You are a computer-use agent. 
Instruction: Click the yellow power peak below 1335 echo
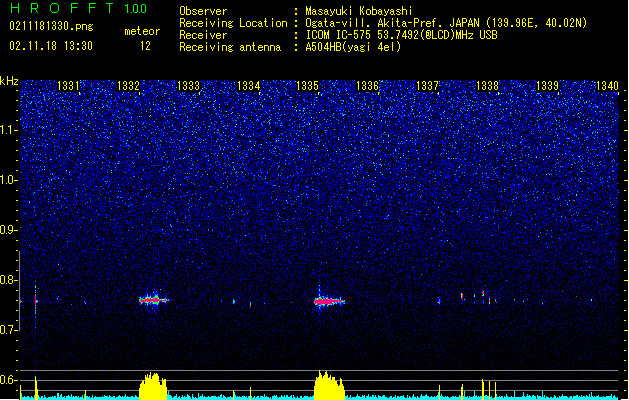click(329, 385)
